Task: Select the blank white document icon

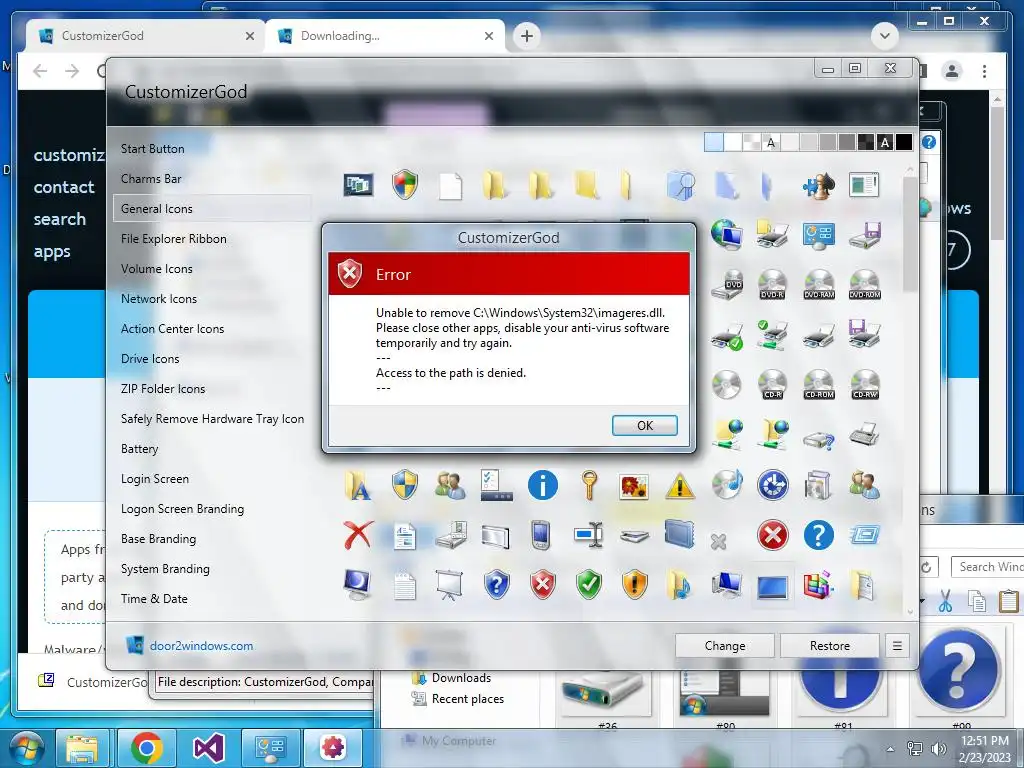Action: (x=451, y=186)
